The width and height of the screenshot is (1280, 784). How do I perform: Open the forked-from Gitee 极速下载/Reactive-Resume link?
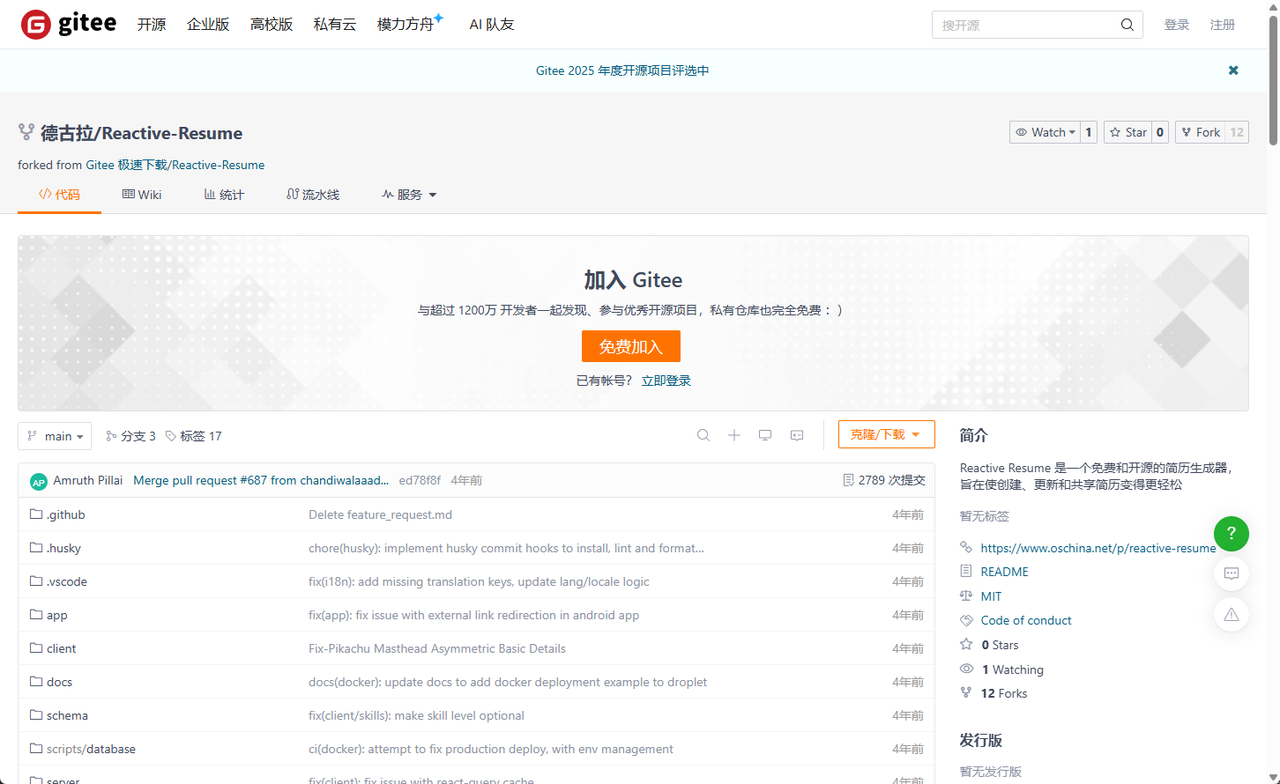pyautogui.click(x=175, y=165)
